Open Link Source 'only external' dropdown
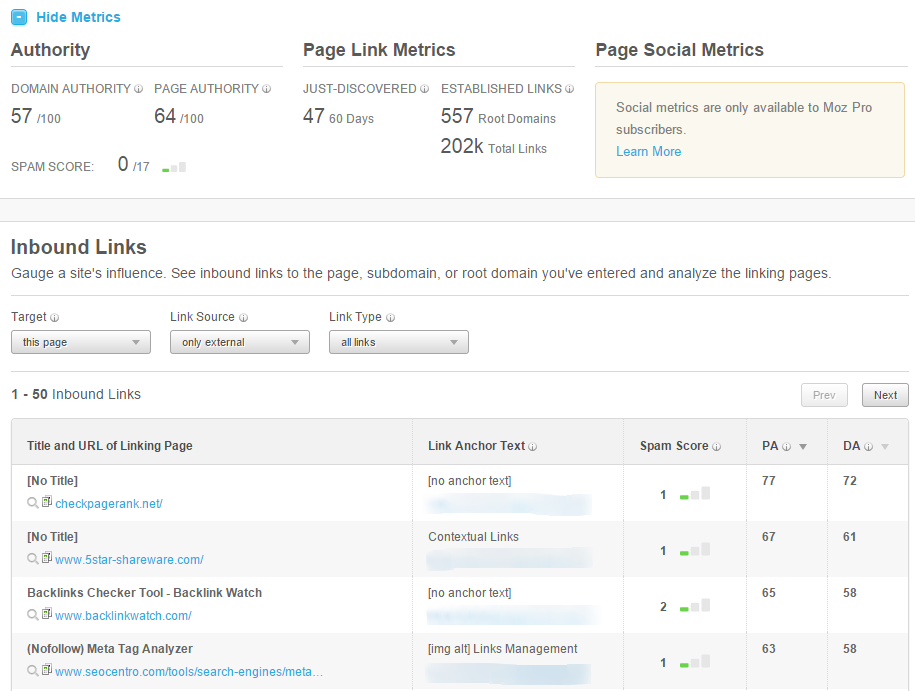Image resolution: width=915 pixels, height=691 pixels. click(x=240, y=342)
